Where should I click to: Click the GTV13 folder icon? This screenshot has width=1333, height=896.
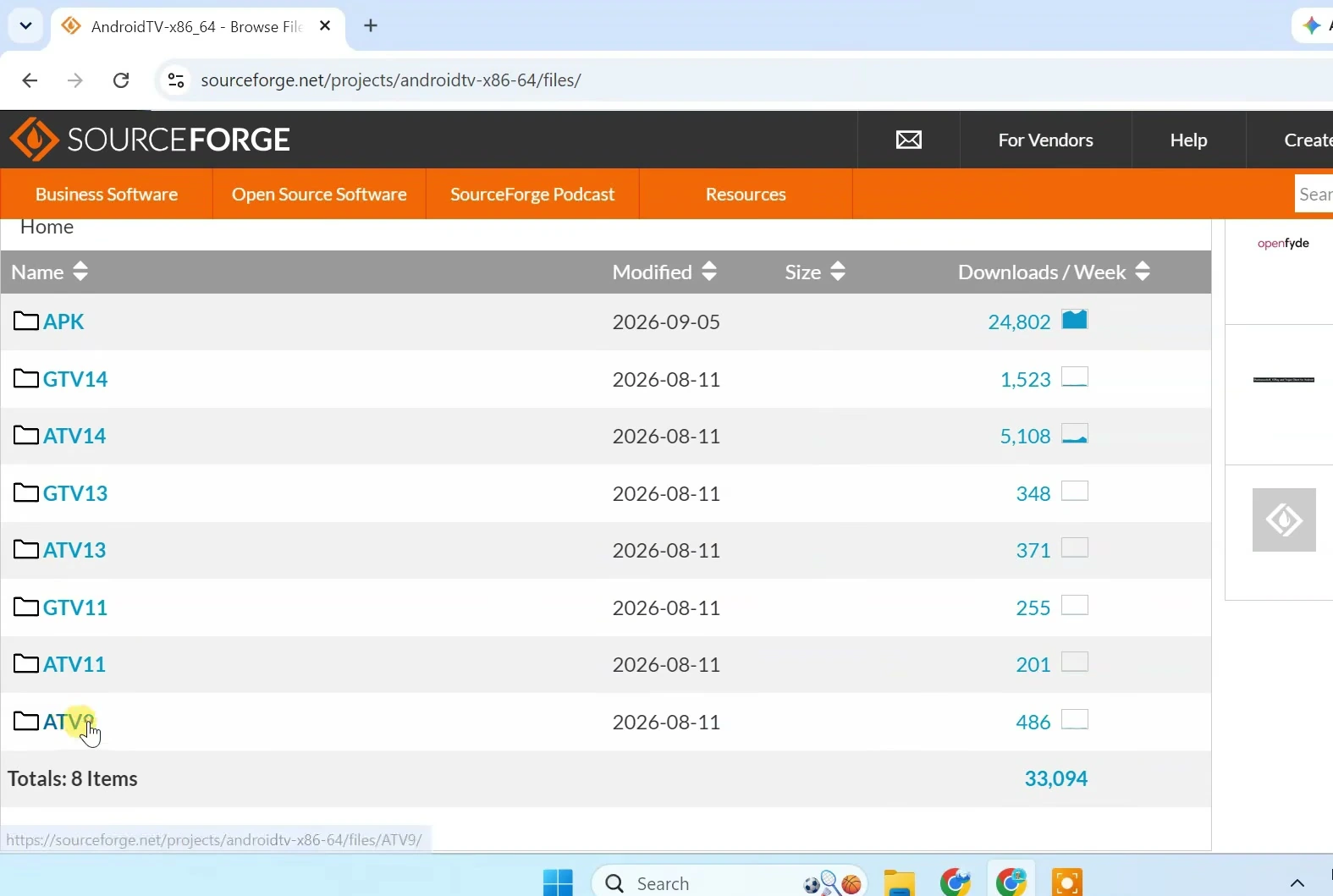click(26, 492)
